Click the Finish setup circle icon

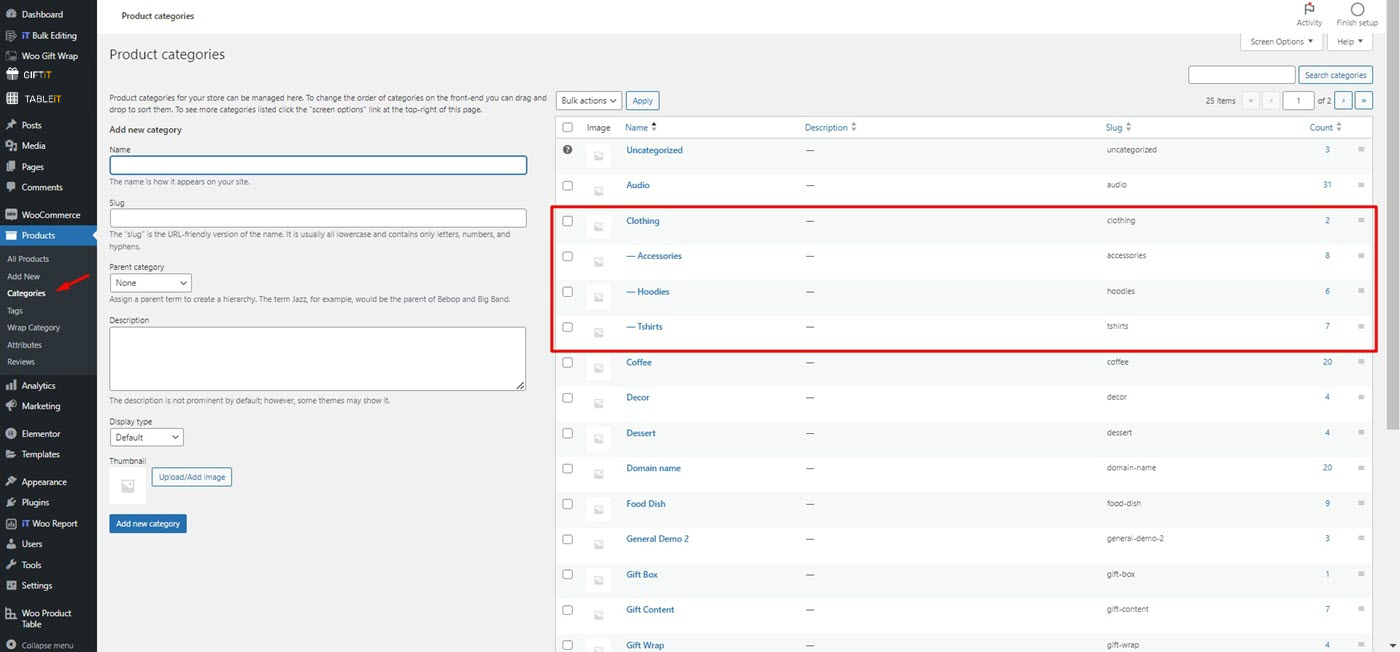pyautogui.click(x=1357, y=9)
